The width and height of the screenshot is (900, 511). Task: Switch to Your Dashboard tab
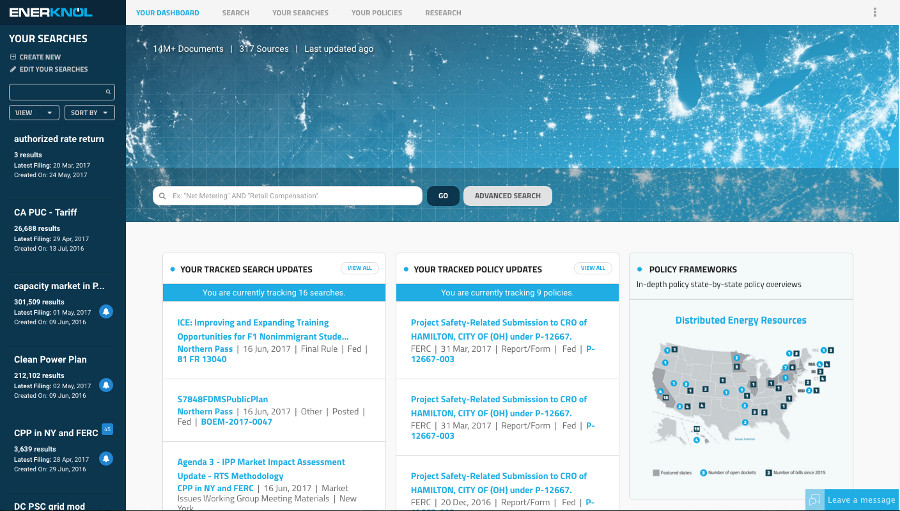point(168,13)
